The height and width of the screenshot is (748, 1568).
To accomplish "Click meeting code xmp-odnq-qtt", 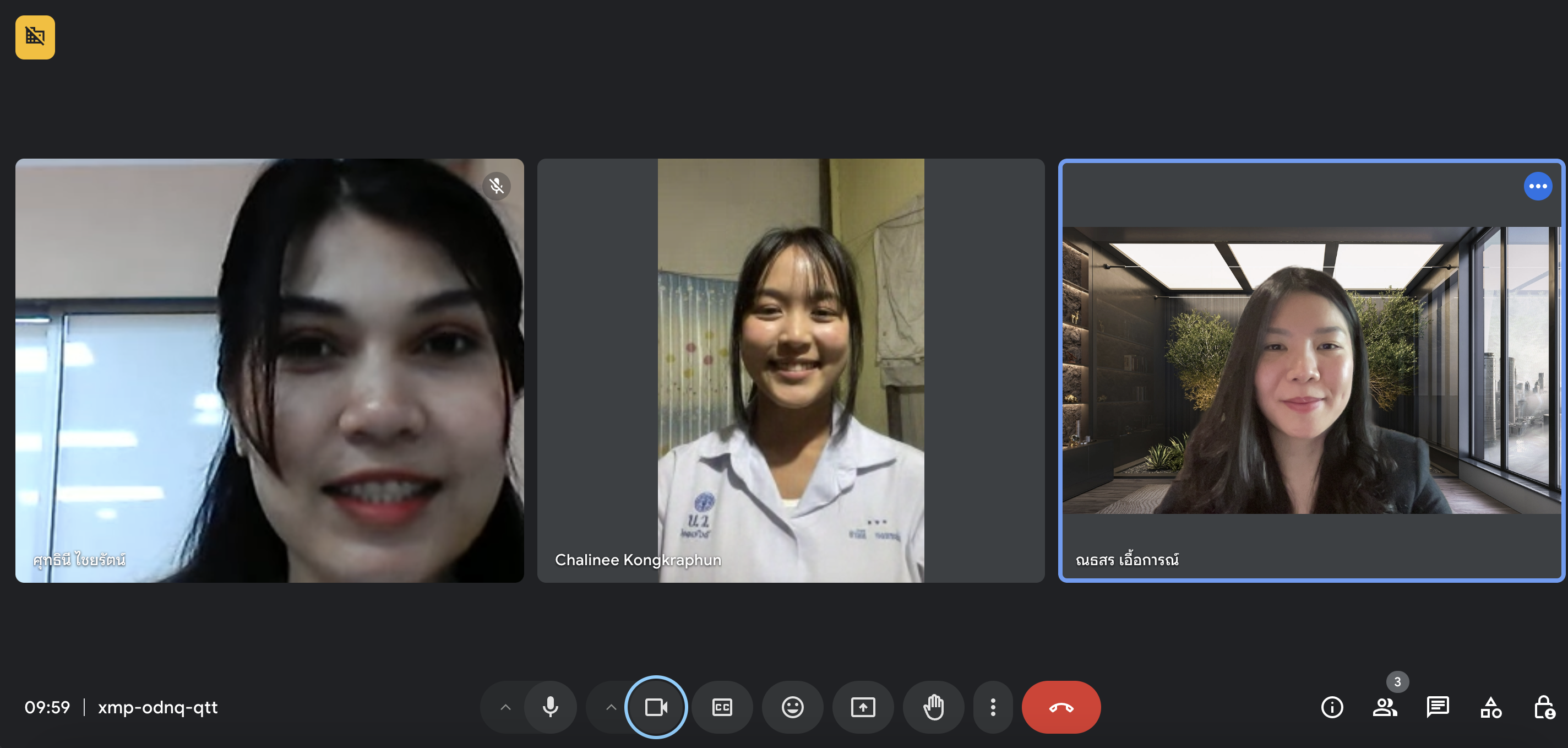I will pos(157,707).
